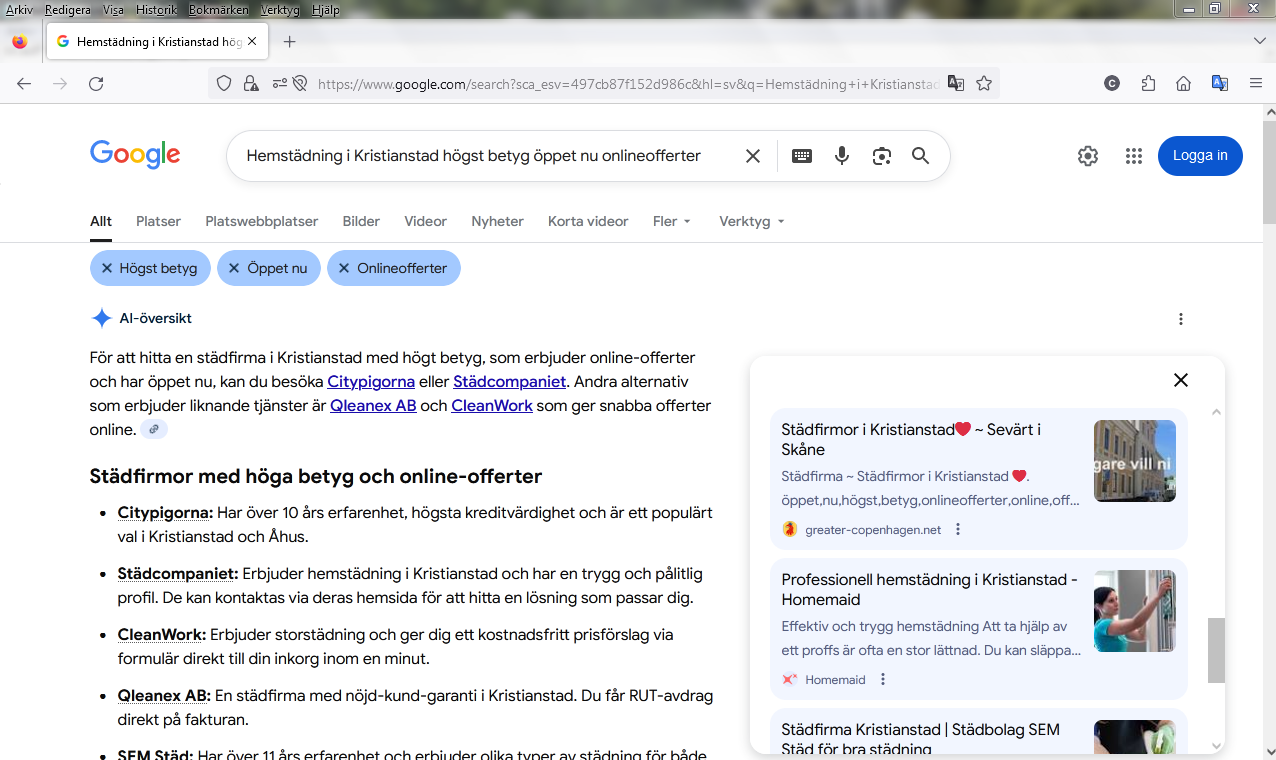Remove the Högst betyg filter chip

point(107,268)
